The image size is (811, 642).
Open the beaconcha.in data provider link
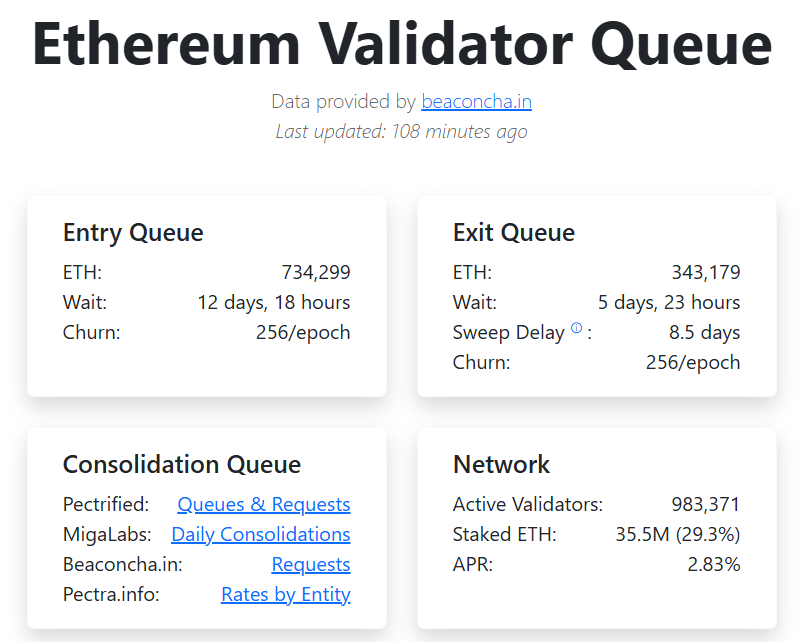pyautogui.click(x=476, y=101)
